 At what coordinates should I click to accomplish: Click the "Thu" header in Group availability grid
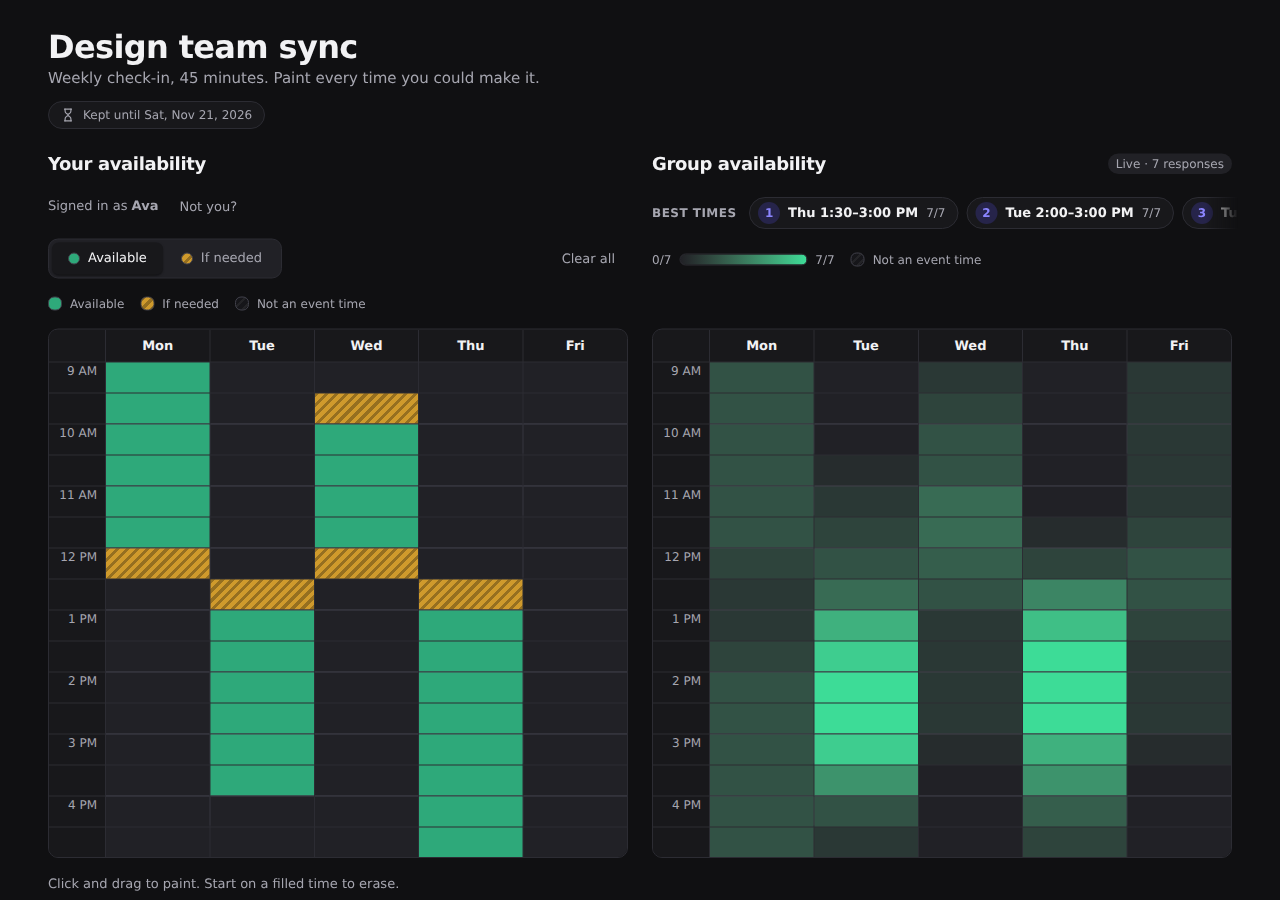[1075, 345]
